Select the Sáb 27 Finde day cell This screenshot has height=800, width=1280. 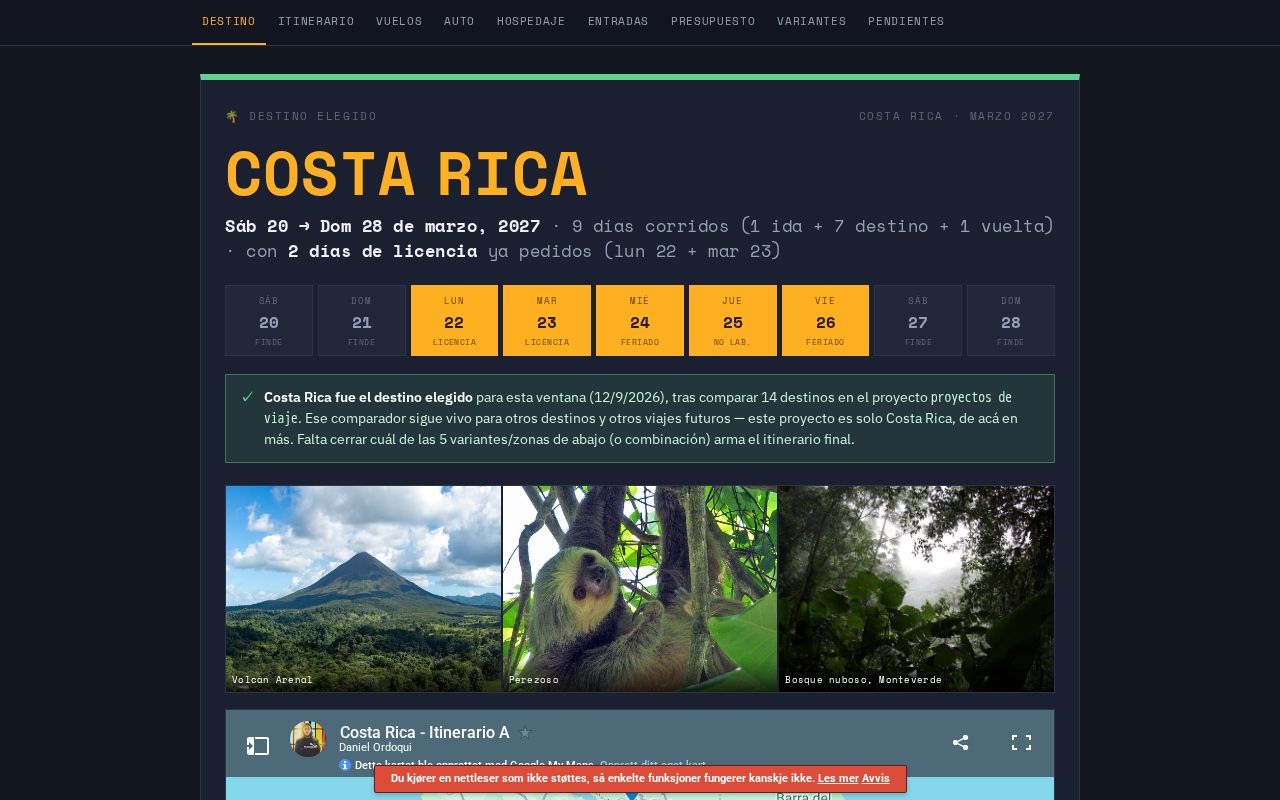click(918, 320)
